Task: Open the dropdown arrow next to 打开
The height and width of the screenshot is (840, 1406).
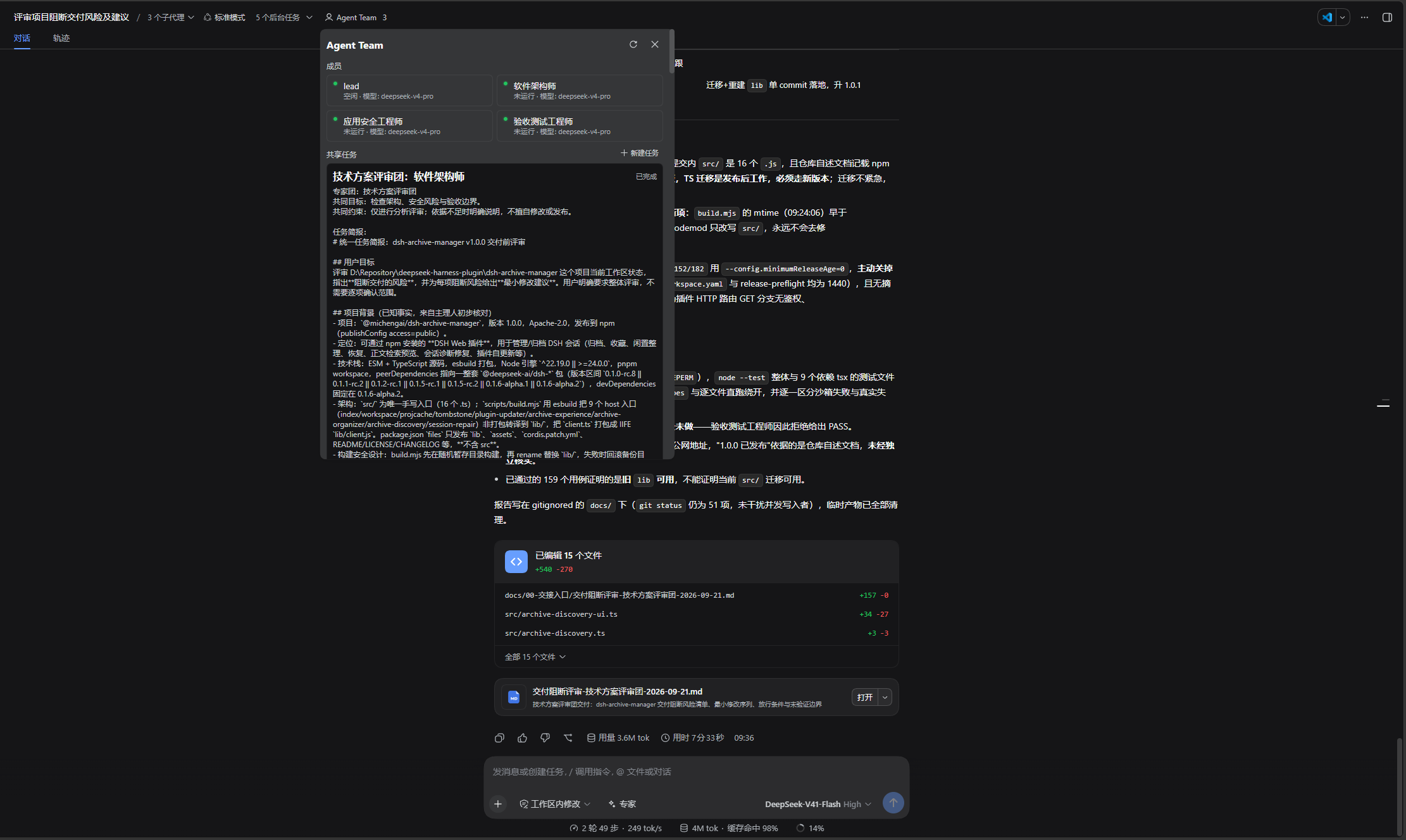Action: (x=885, y=697)
